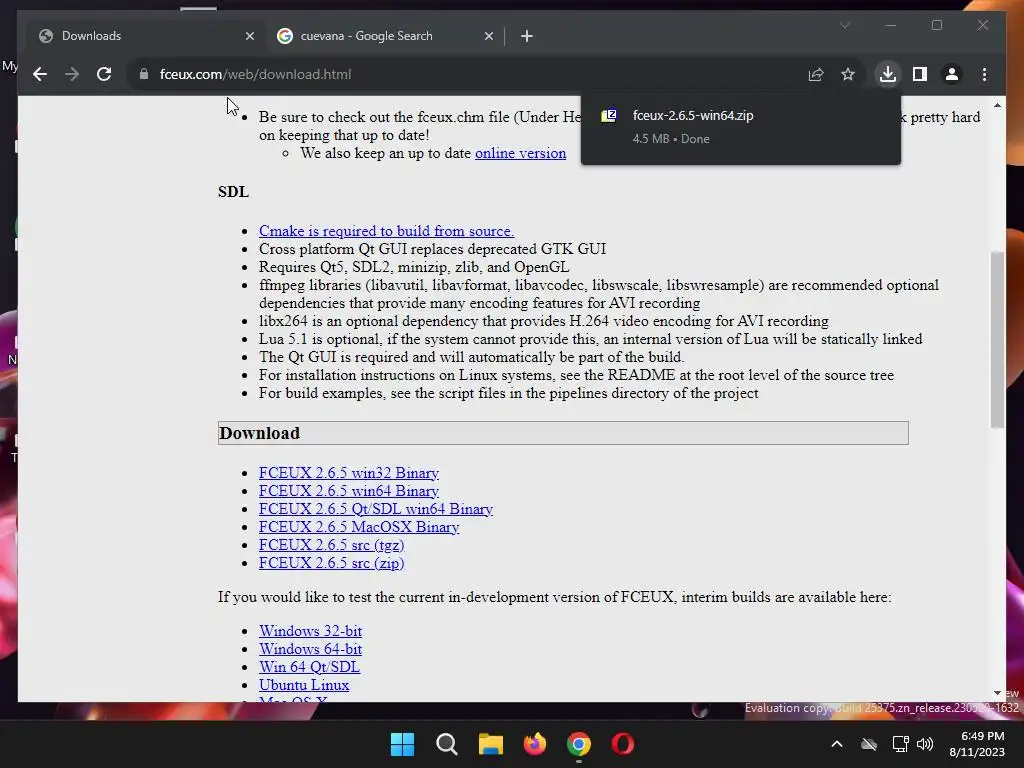
Task: Open the Win 64 Qt/SDL interim build link
Action: tap(309, 667)
